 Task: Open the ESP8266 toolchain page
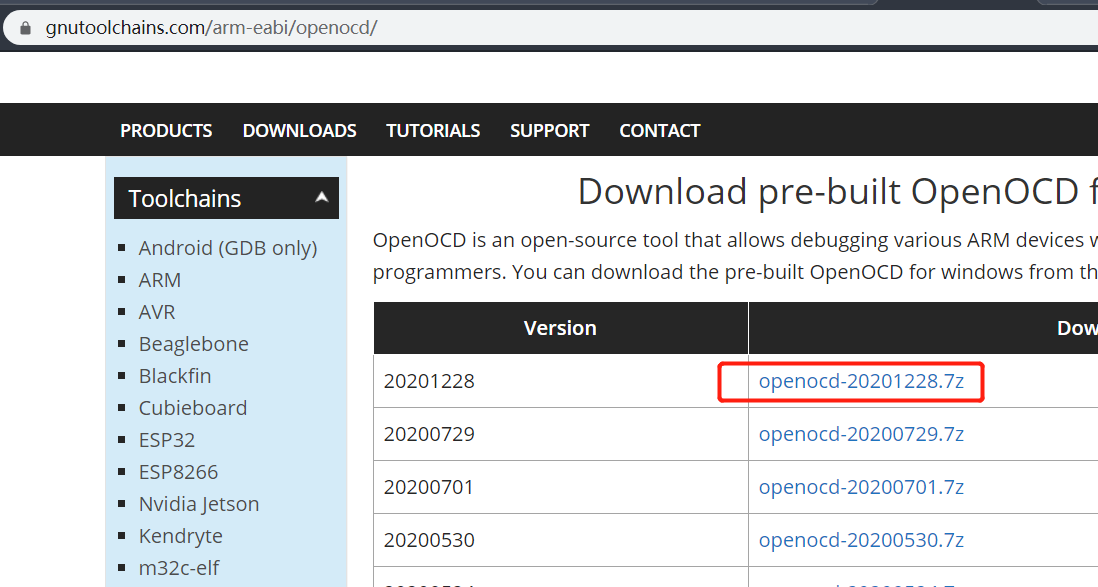179,472
